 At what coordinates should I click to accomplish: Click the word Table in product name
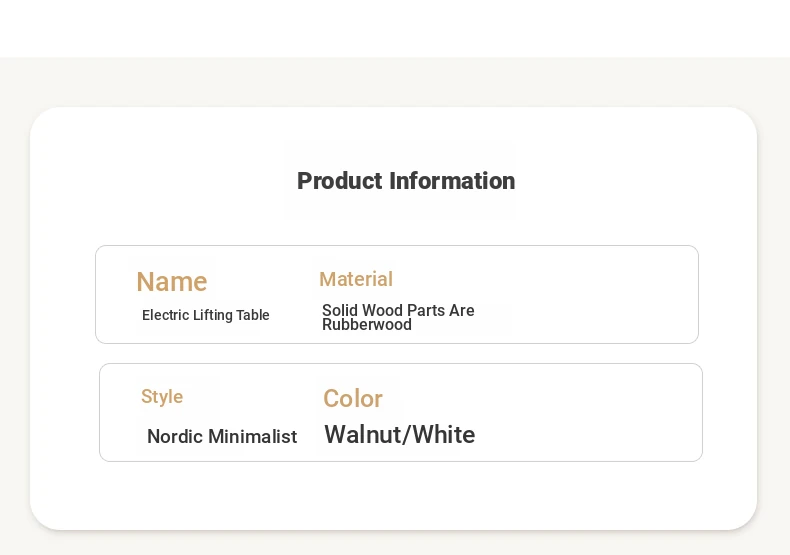253,315
